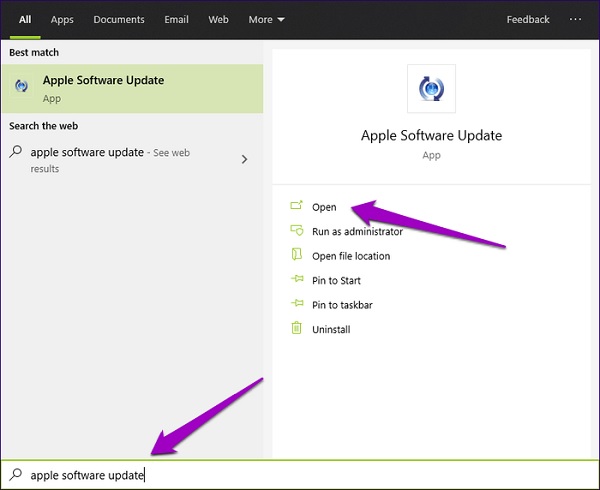The height and width of the screenshot is (490, 600).
Task: Click the Apple Software Update icon in Best match
Action: pyautogui.click(x=21, y=87)
